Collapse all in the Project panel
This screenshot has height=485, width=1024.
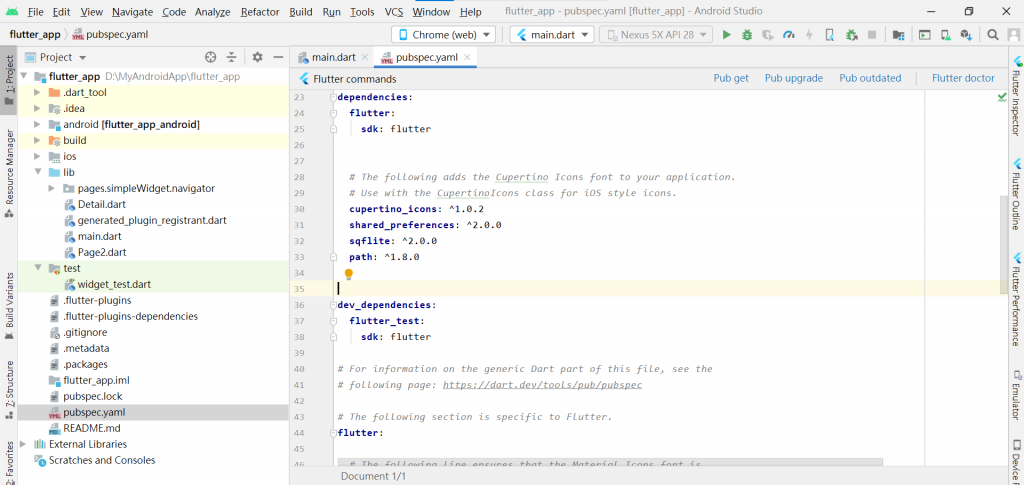[231, 57]
